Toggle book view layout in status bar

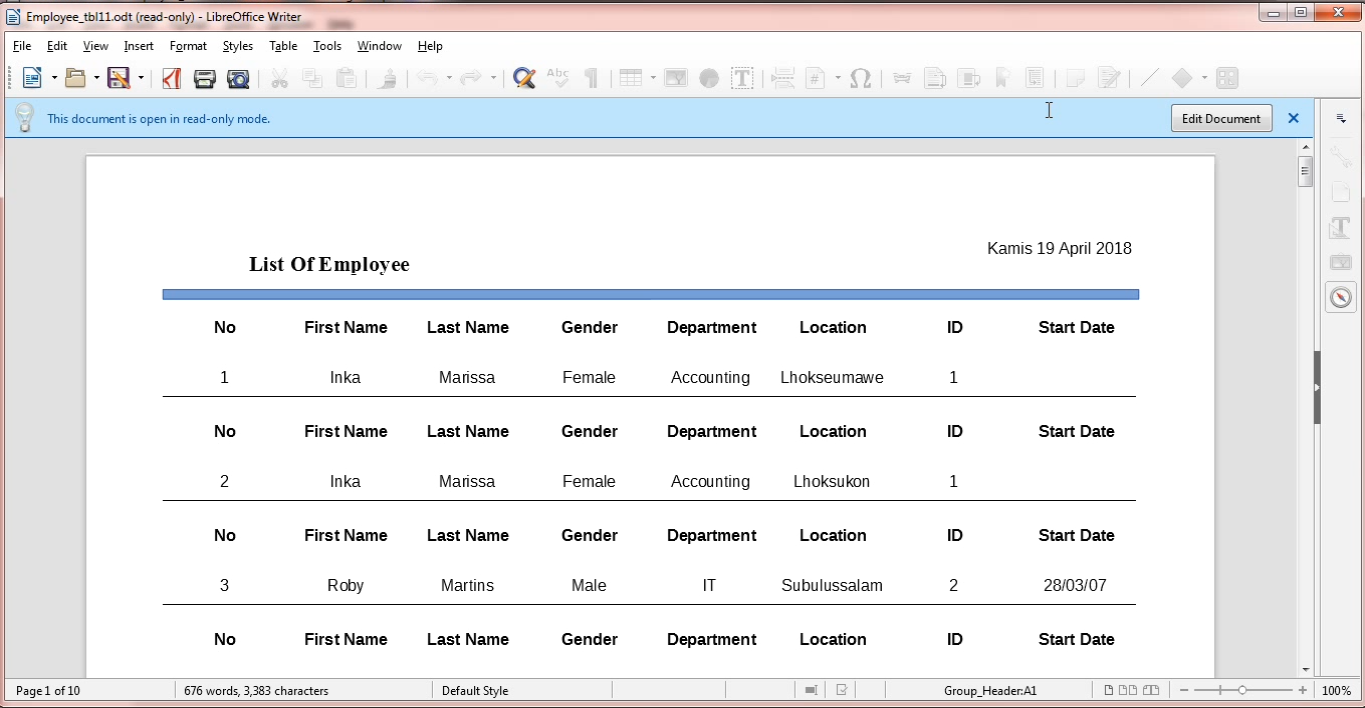coord(1151,690)
